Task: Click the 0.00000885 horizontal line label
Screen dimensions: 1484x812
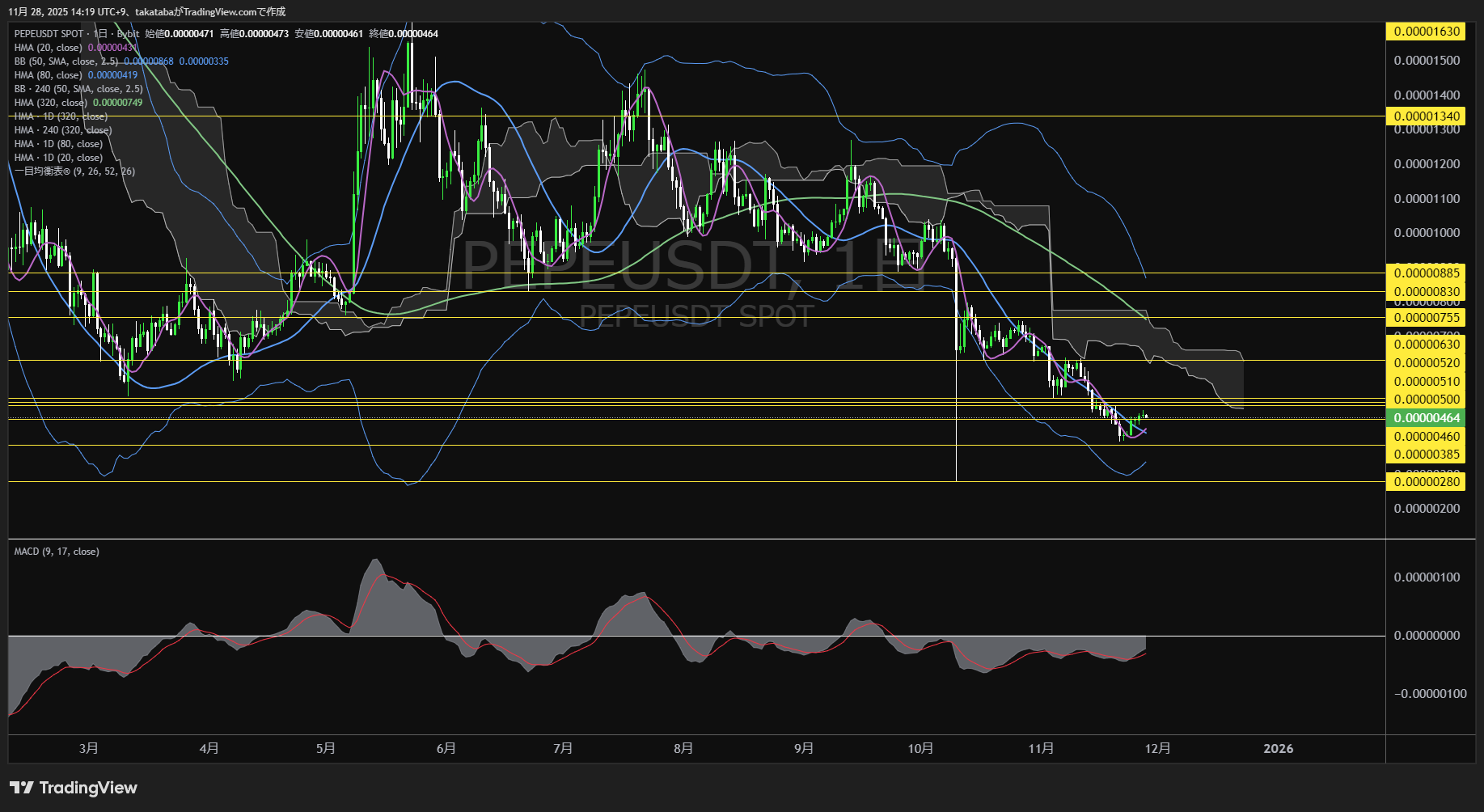Action: [1427, 273]
